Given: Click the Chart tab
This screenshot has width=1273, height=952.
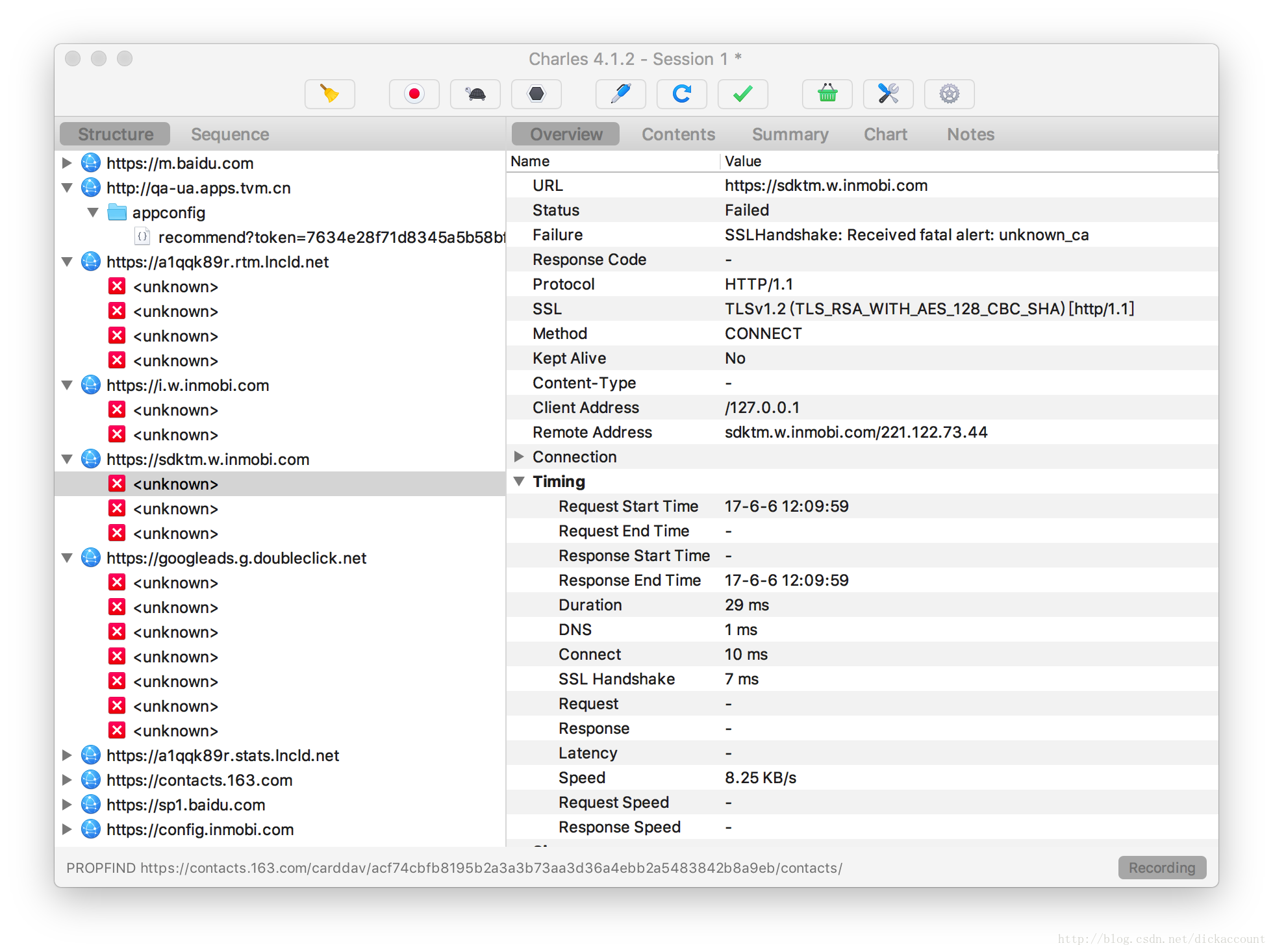Looking at the screenshot, I should click(884, 133).
